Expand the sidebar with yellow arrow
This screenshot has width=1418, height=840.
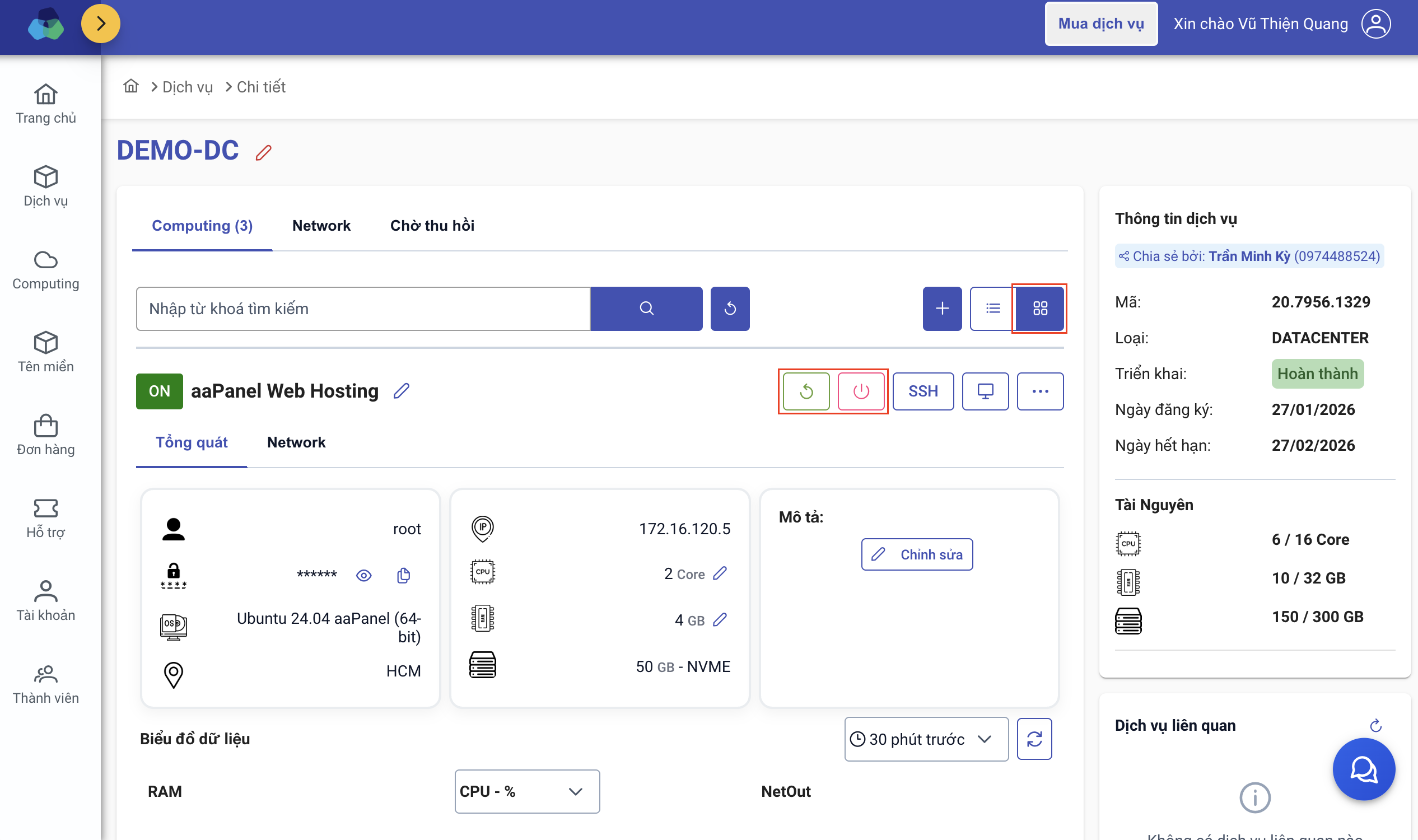coord(101,24)
